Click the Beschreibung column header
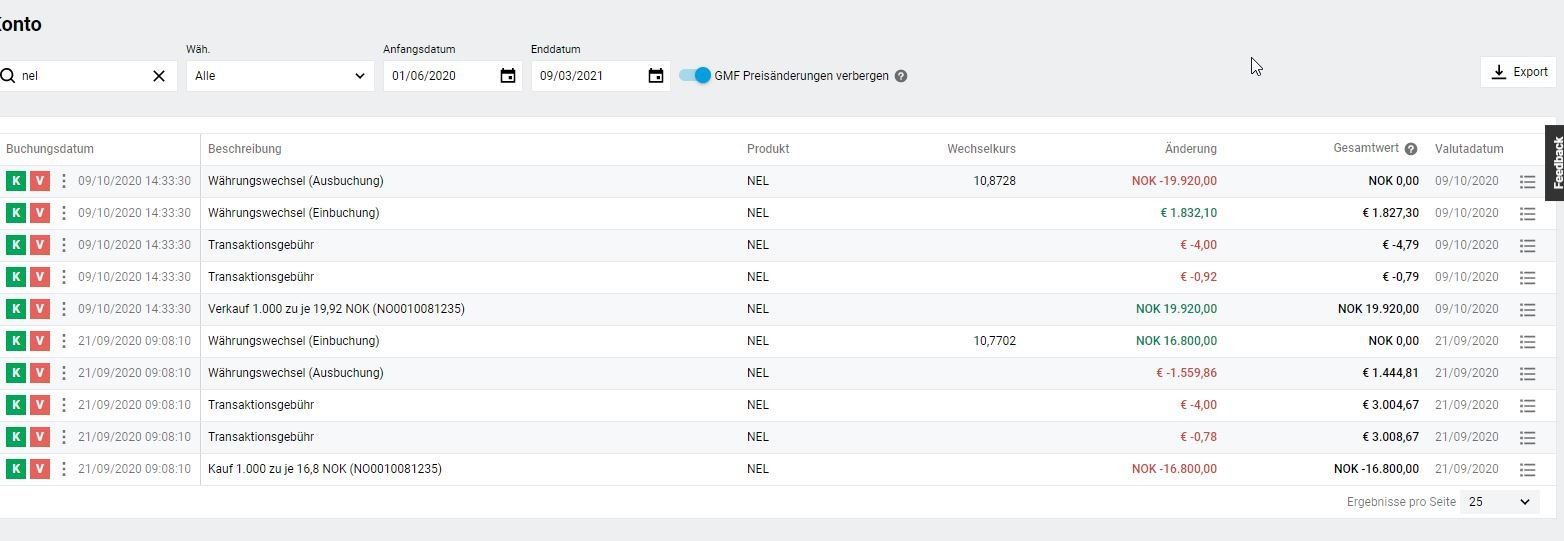This screenshot has height=541, width=1564. pos(245,149)
